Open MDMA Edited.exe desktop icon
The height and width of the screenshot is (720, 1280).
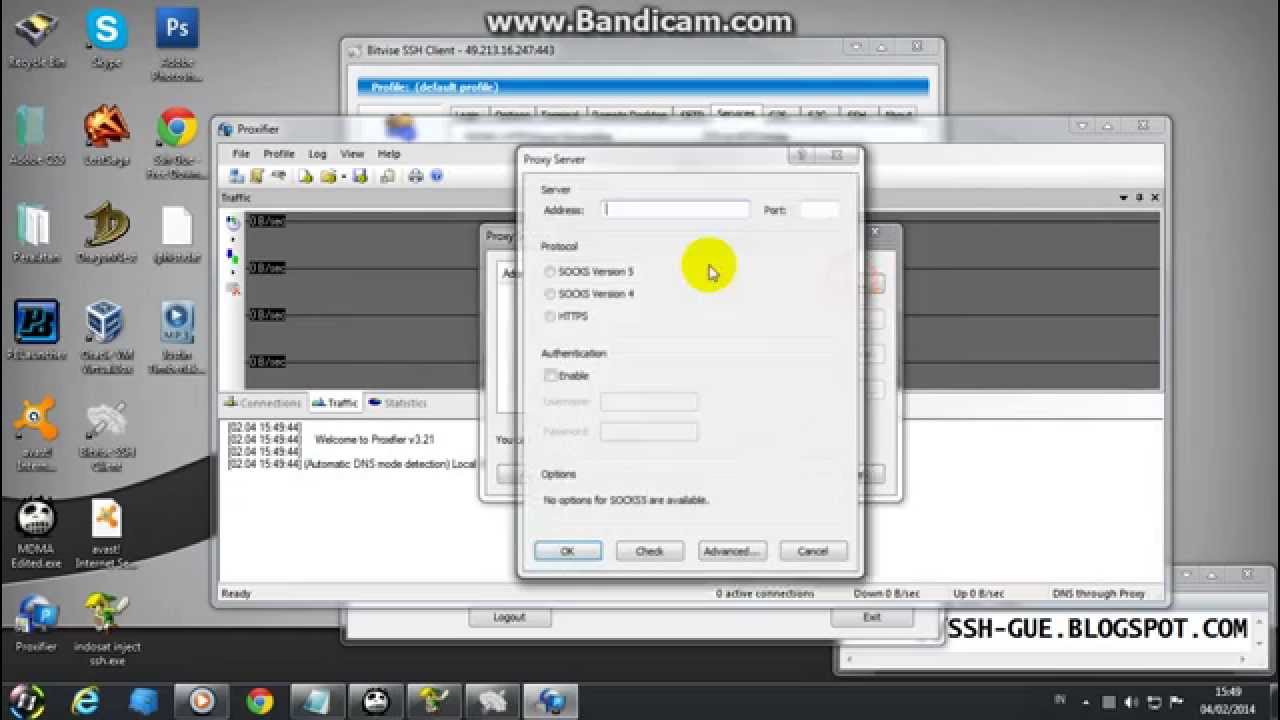coord(37,534)
